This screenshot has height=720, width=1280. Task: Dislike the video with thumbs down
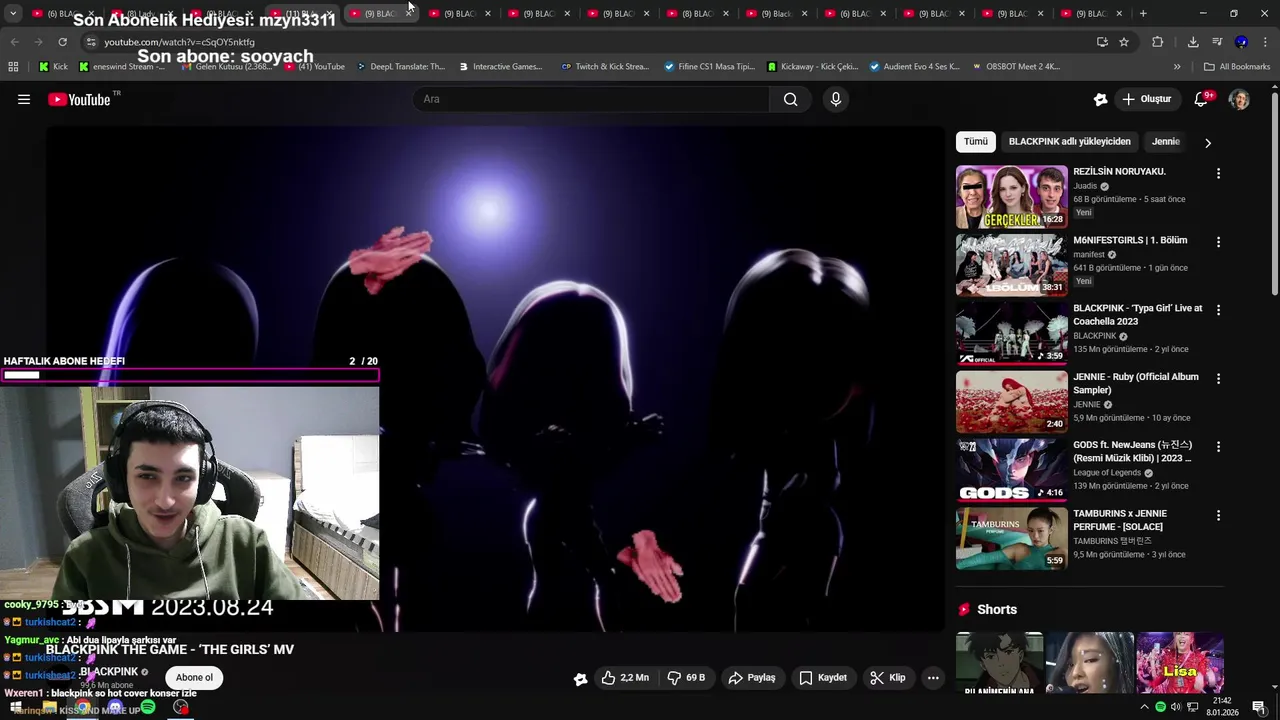coord(687,678)
